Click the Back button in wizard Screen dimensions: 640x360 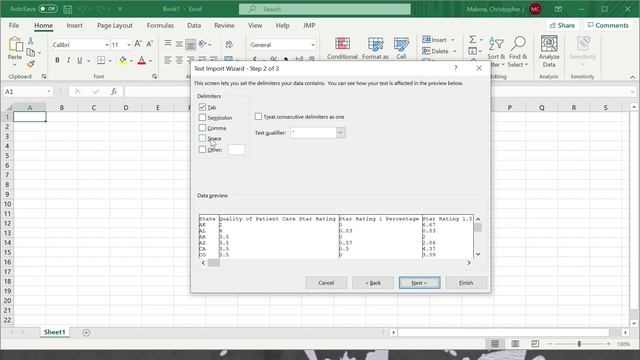click(x=373, y=283)
